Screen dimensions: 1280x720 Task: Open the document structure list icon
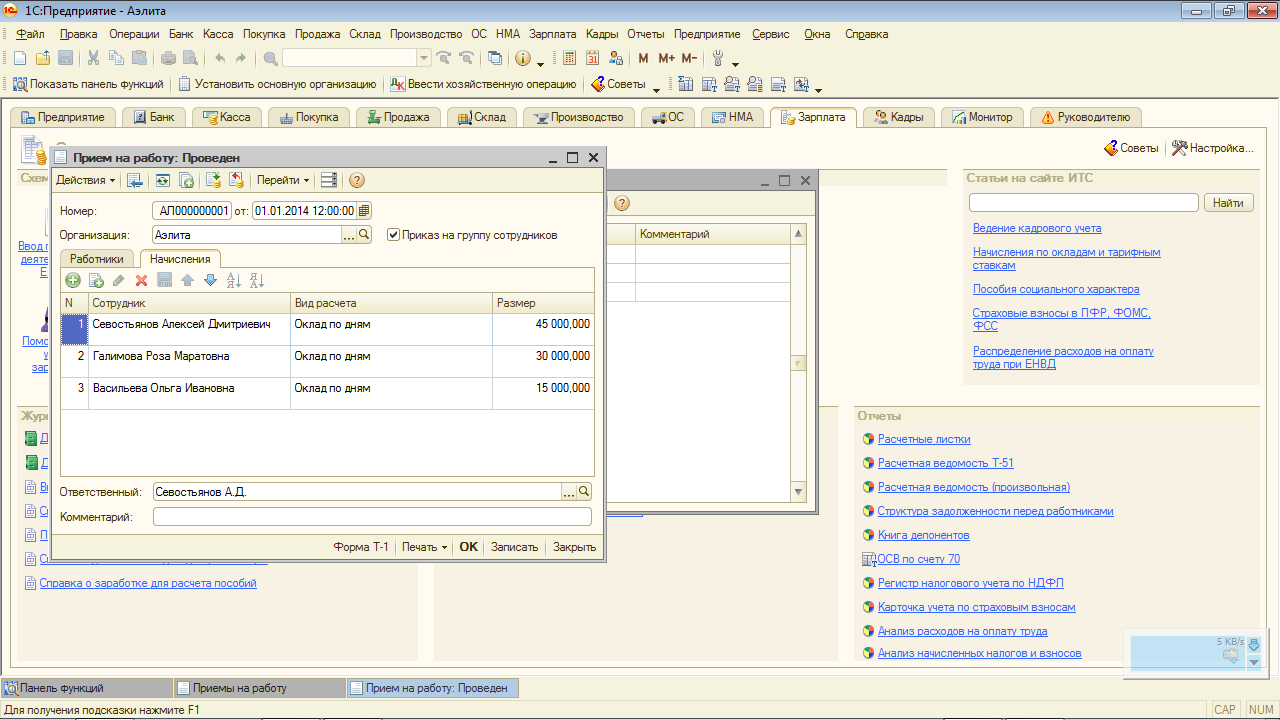329,181
